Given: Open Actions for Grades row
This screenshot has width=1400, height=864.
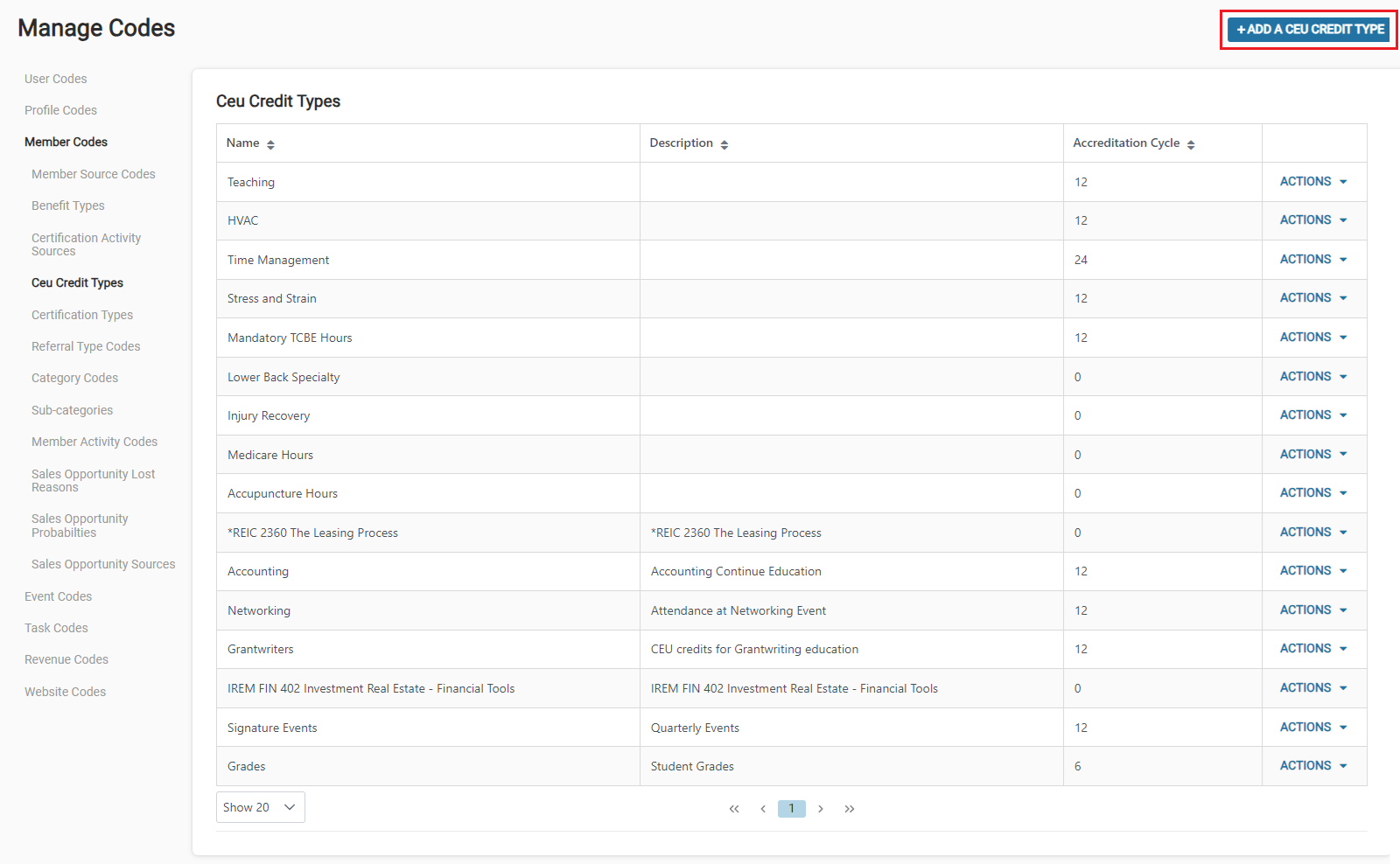Looking at the screenshot, I should click(x=1313, y=766).
